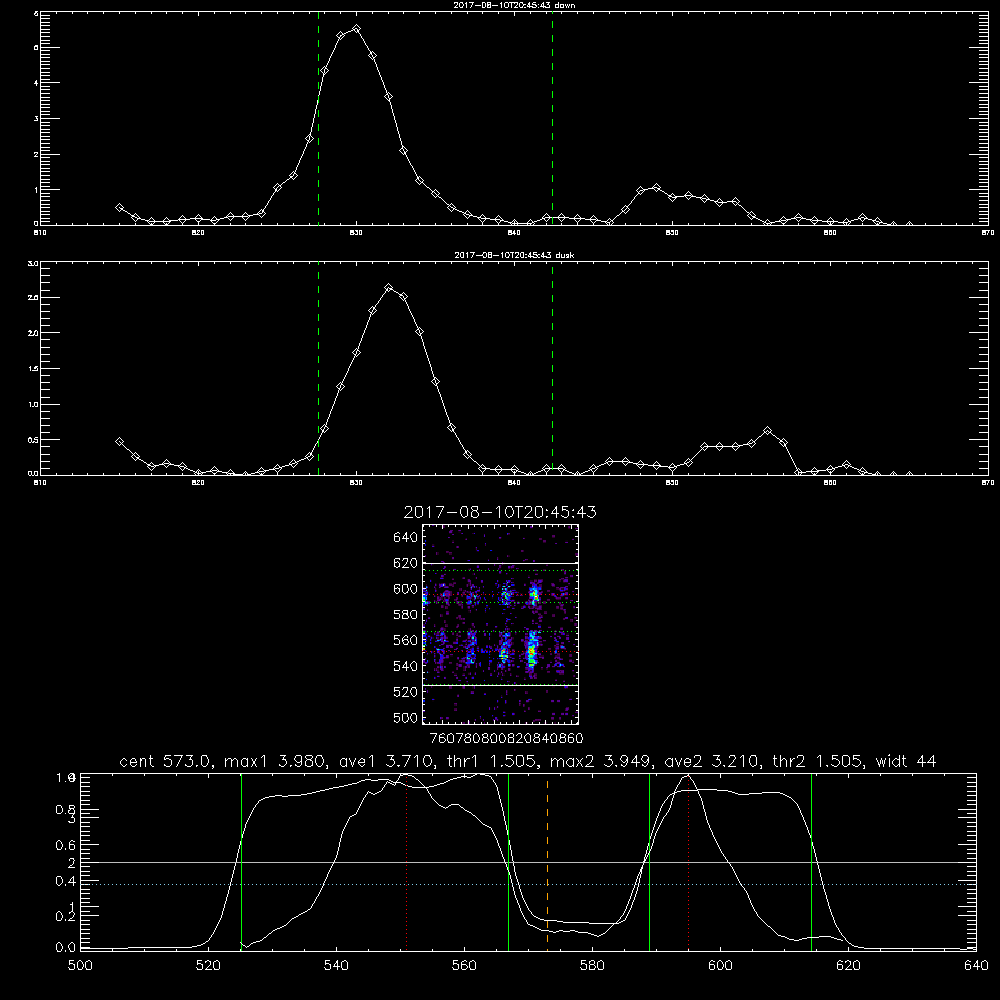Image resolution: width=1000 pixels, height=1000 pixels.
Task: Click the "520" label on the spectral image y-axis
Action: (x=406, y=692)
